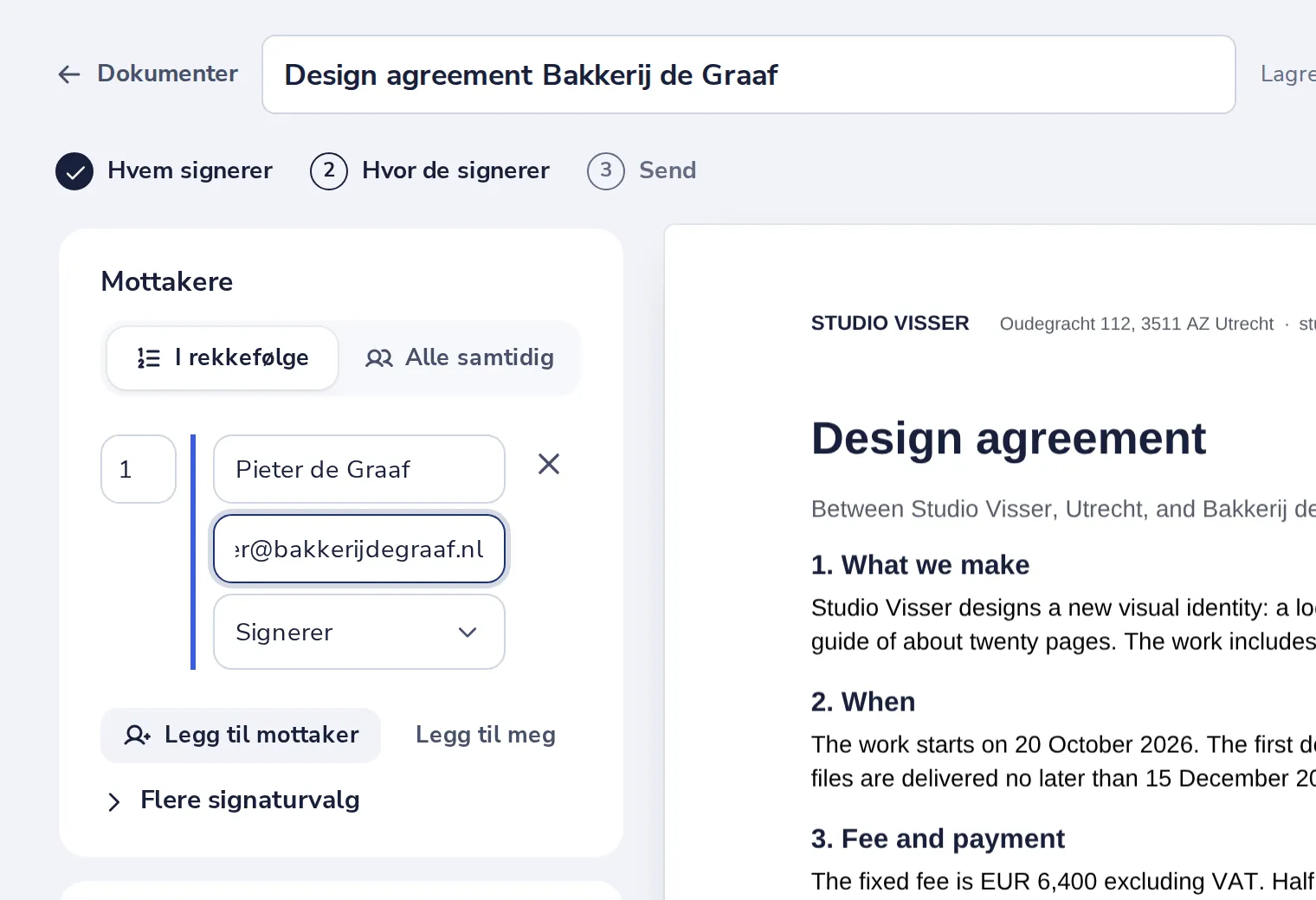Click the Mottakere section heading
The height and width of the screenshot is (900, 1316).
pyautogui.click(x=167, y=282)
